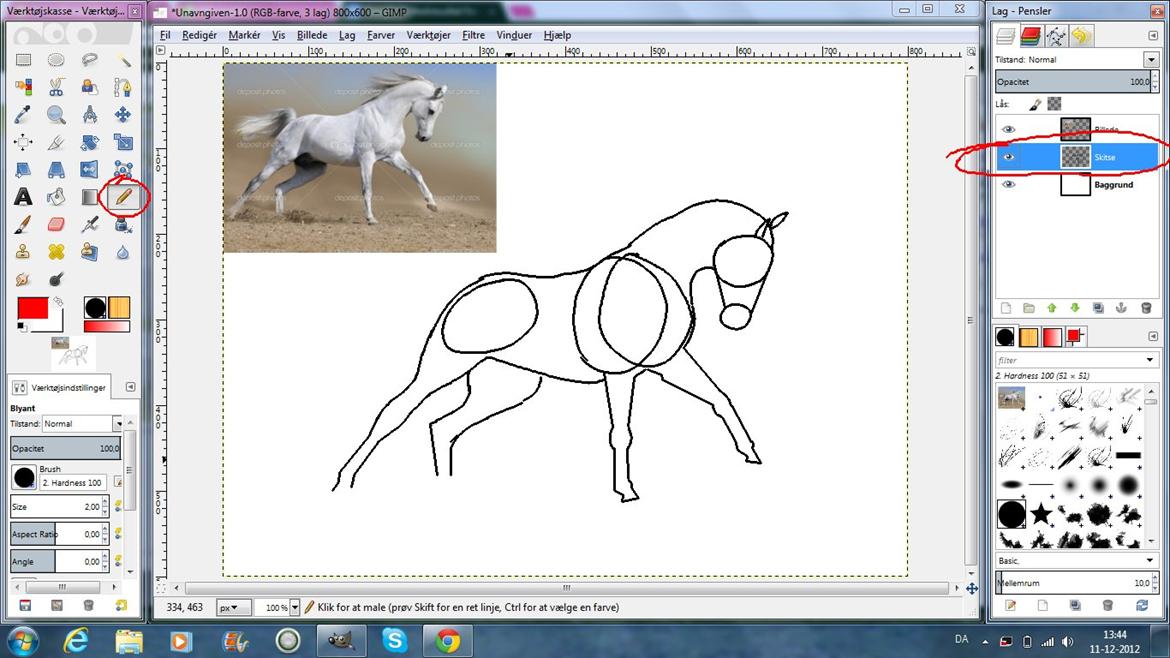Viewport: 1170px width, 658px height.
Task: Toggle the lock alpha channel checkbox
Action: coord(1054,104)
